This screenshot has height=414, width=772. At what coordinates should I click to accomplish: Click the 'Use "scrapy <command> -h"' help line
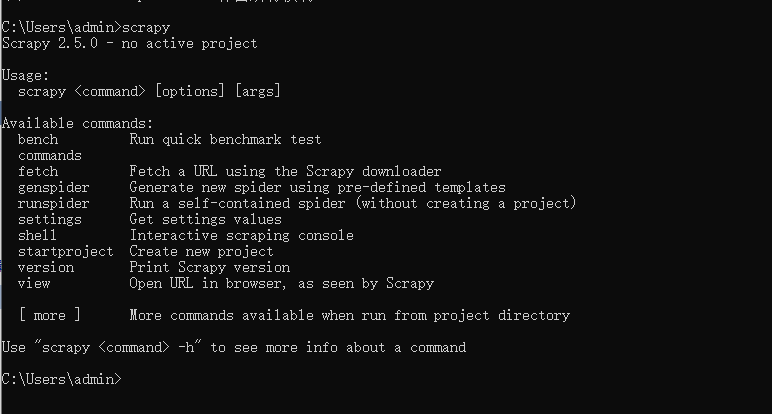(x=234, y=348)
